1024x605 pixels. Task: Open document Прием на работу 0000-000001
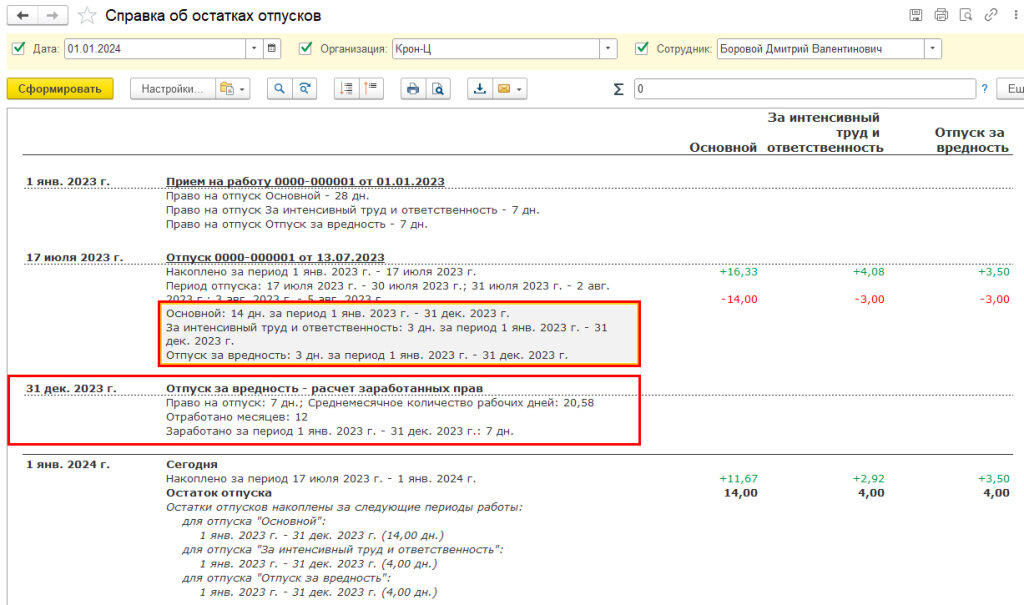[x=305, y=182]
